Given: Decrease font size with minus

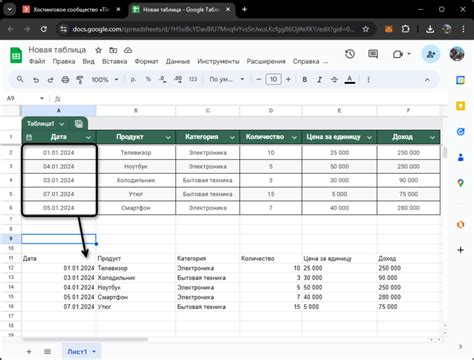Looking at the screenshot, I should point(259,79).
